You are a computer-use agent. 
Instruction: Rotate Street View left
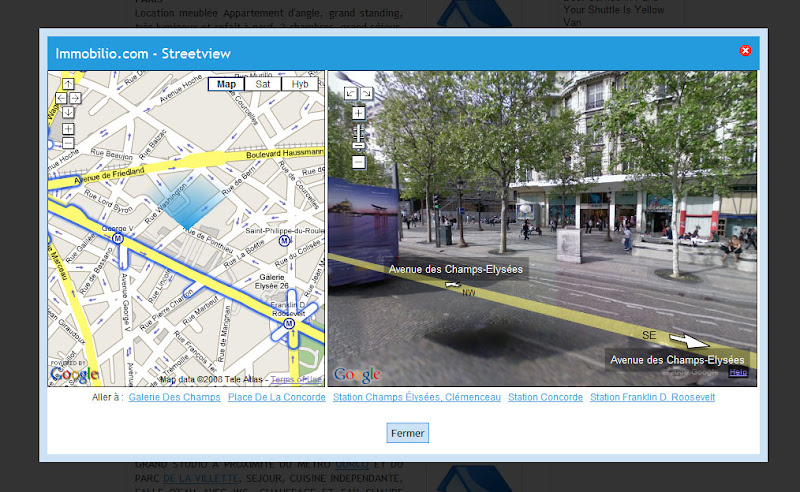[x=351, y=93]
